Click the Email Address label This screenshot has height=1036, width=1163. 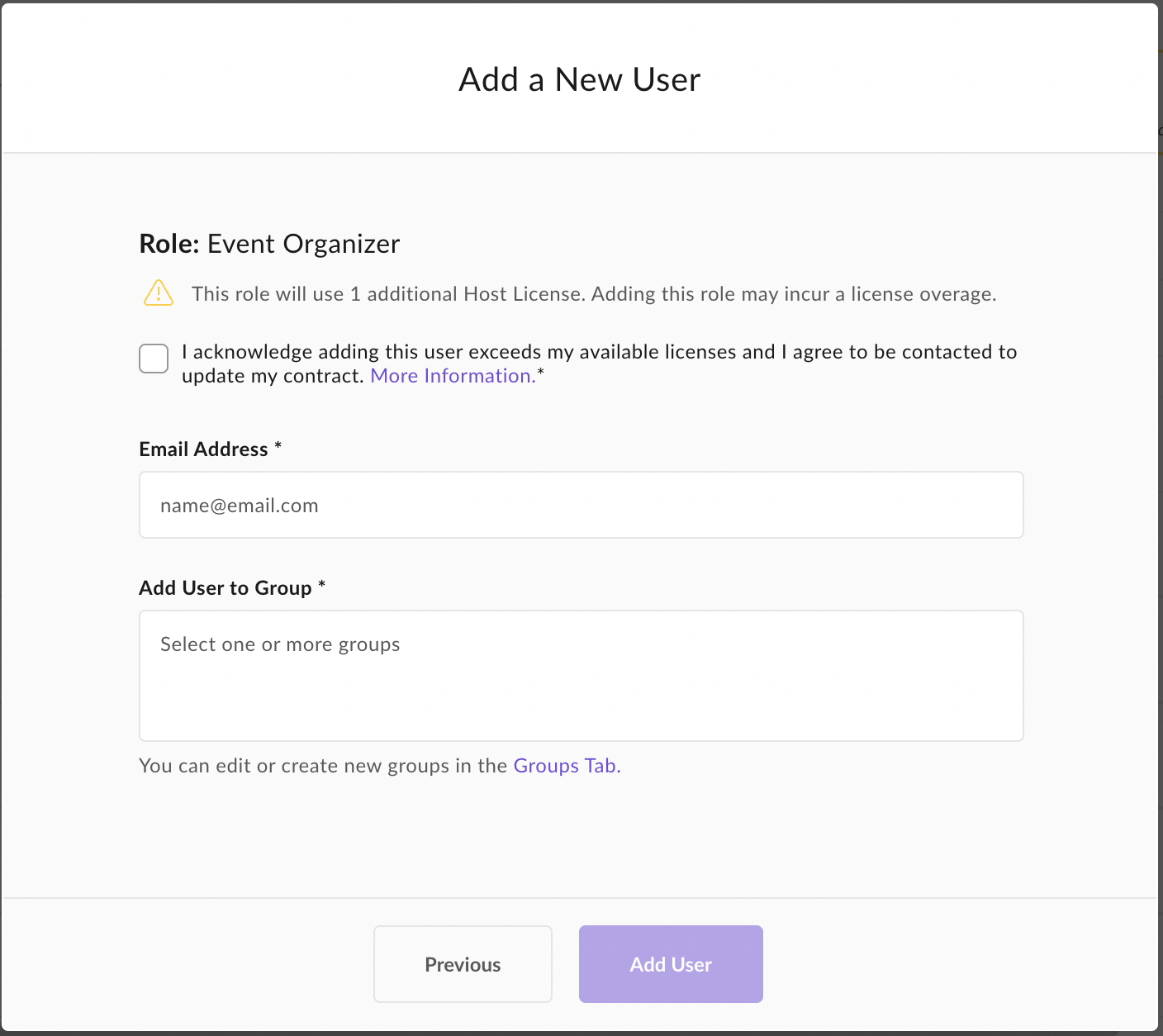(x=211, y=449)
